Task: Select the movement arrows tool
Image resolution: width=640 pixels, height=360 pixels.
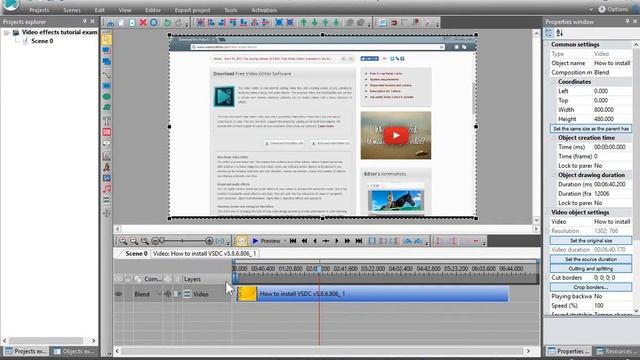Action: (x=107, y=213)
